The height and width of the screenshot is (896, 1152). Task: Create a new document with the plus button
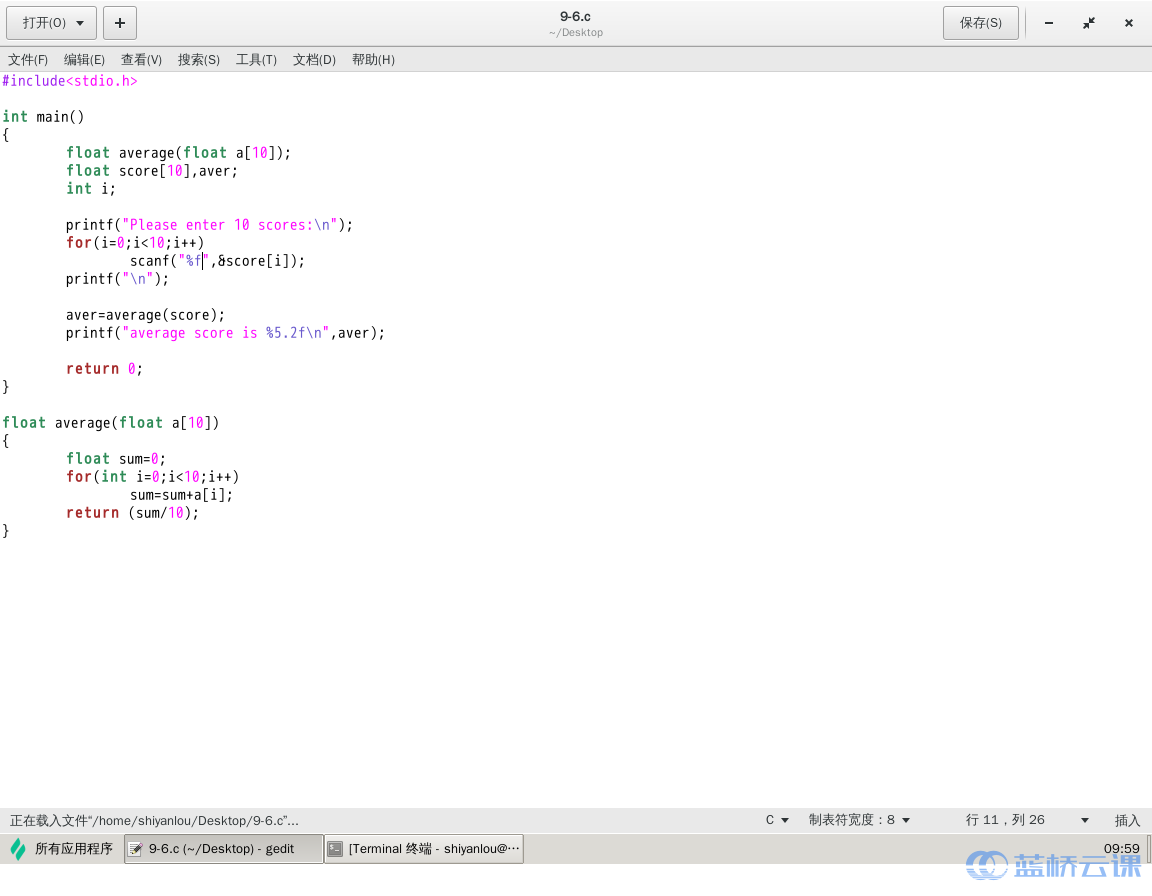120,23
